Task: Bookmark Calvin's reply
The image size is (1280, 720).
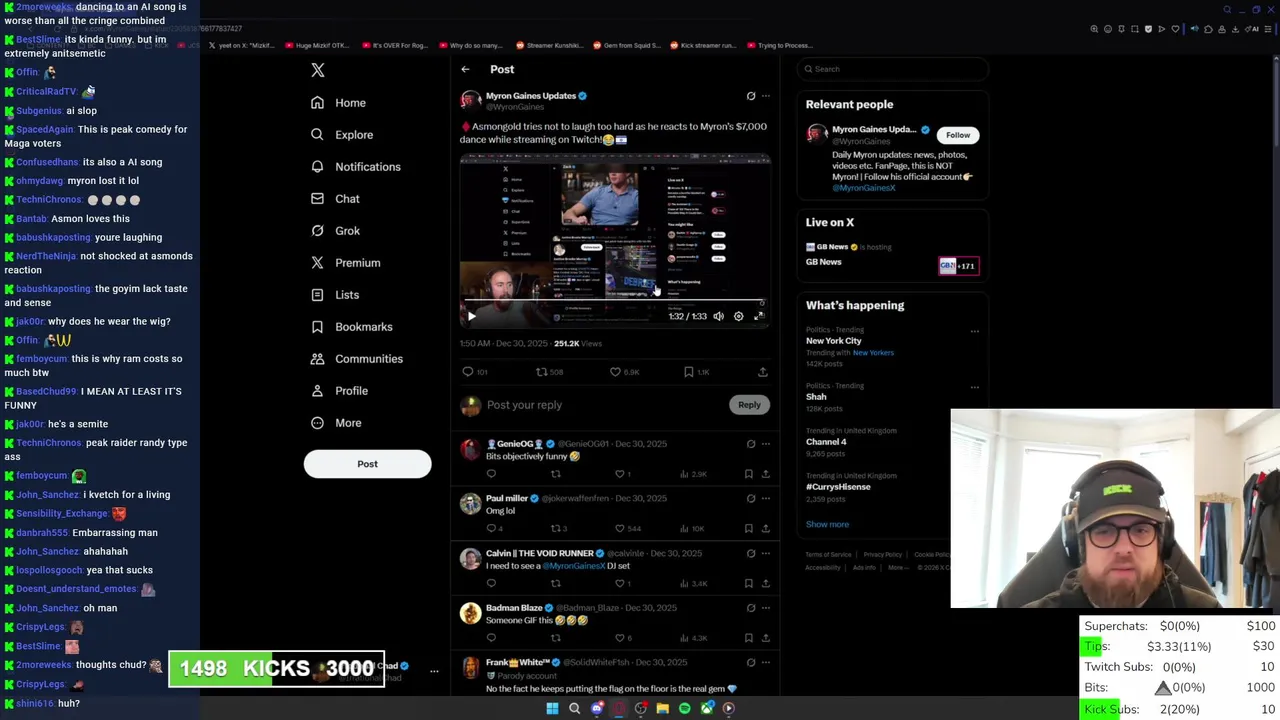Action: pos(748,583)
